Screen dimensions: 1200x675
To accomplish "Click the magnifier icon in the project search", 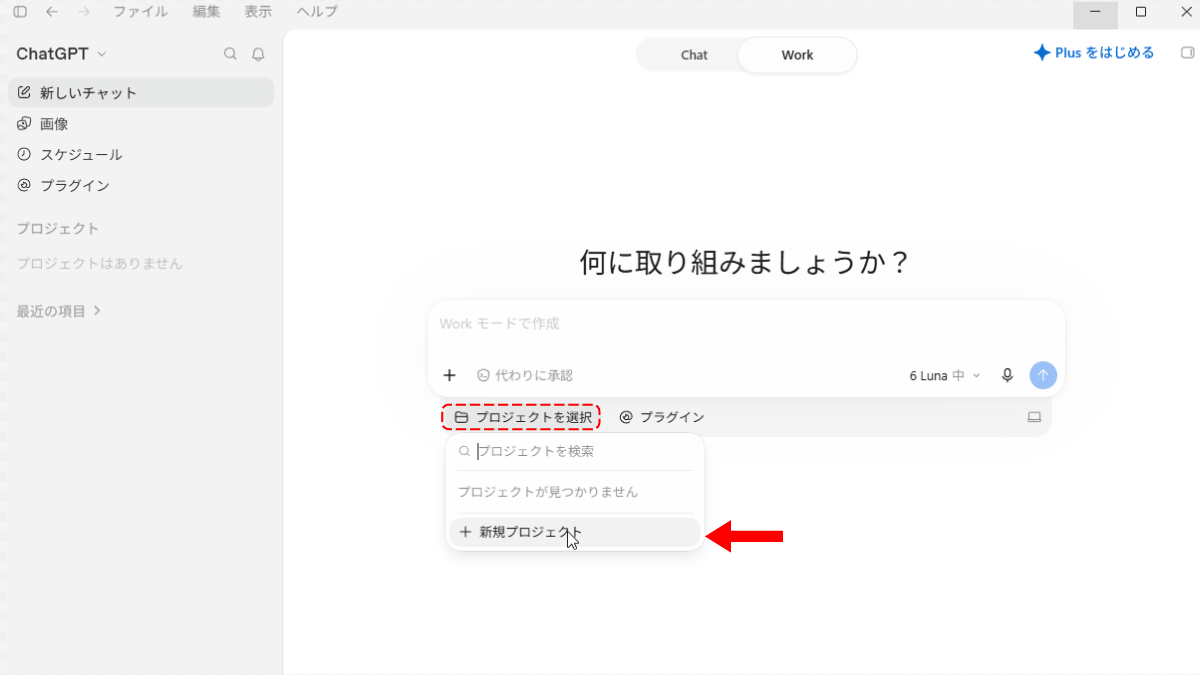I will 464,452.
